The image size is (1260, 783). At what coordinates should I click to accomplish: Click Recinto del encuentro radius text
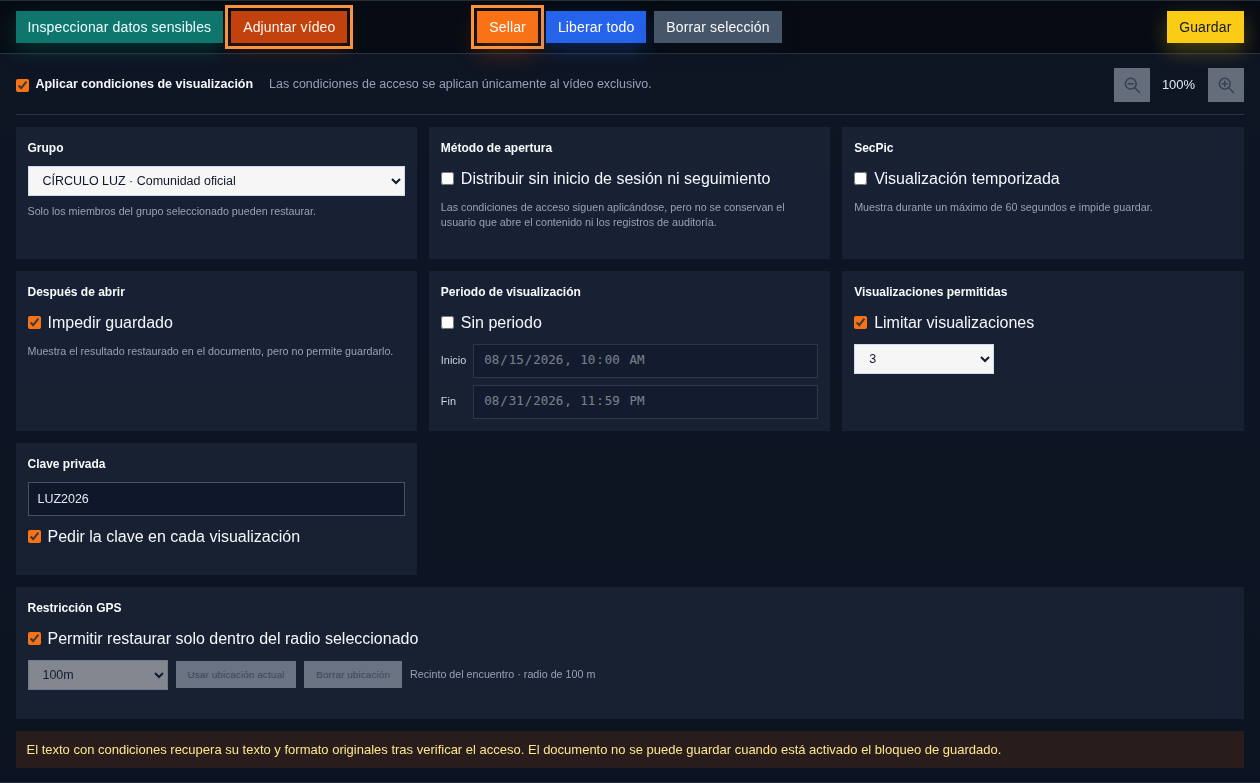[502, 675]
